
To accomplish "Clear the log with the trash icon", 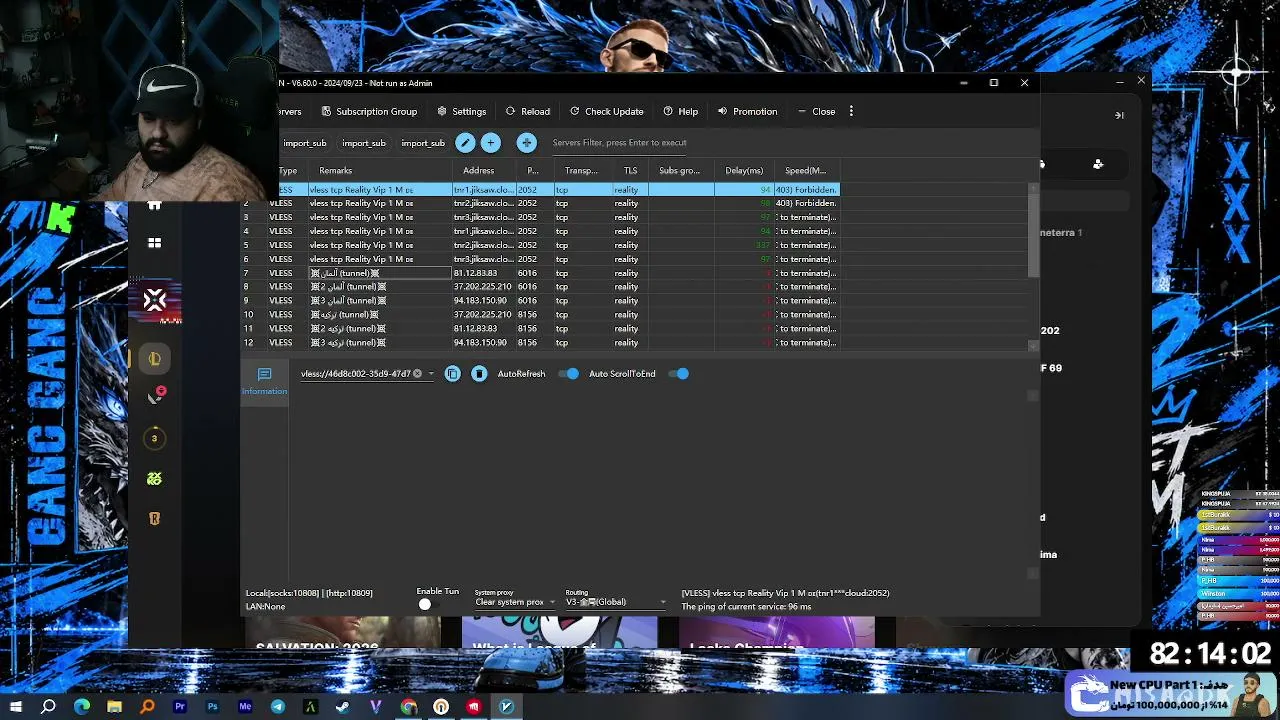I will (x=479, y=374).
